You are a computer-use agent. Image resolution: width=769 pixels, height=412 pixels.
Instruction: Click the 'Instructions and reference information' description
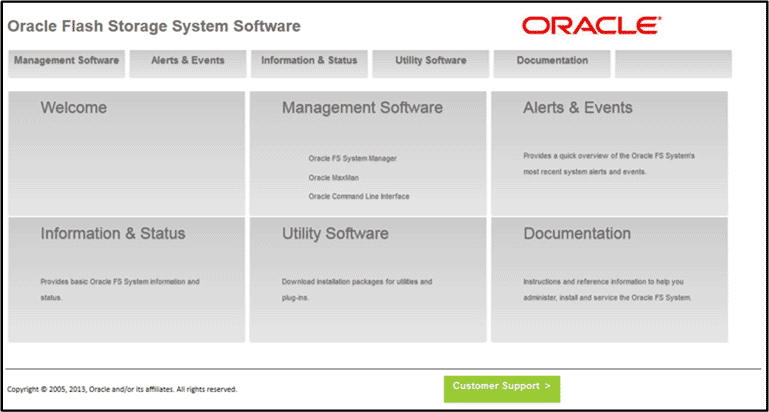[608, 290]
